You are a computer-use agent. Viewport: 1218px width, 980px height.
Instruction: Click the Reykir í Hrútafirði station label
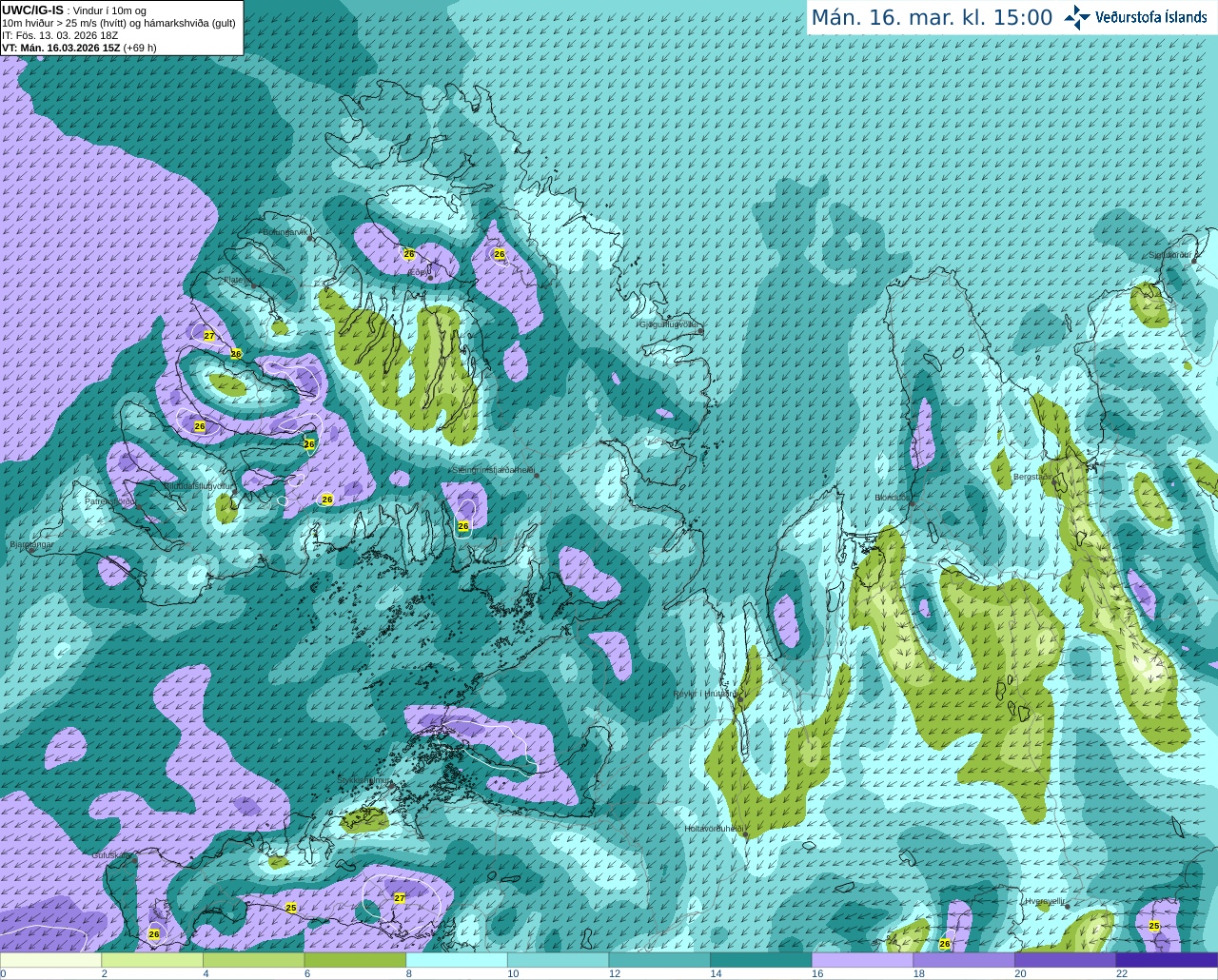pyautogui.click(x=704, y=694)
